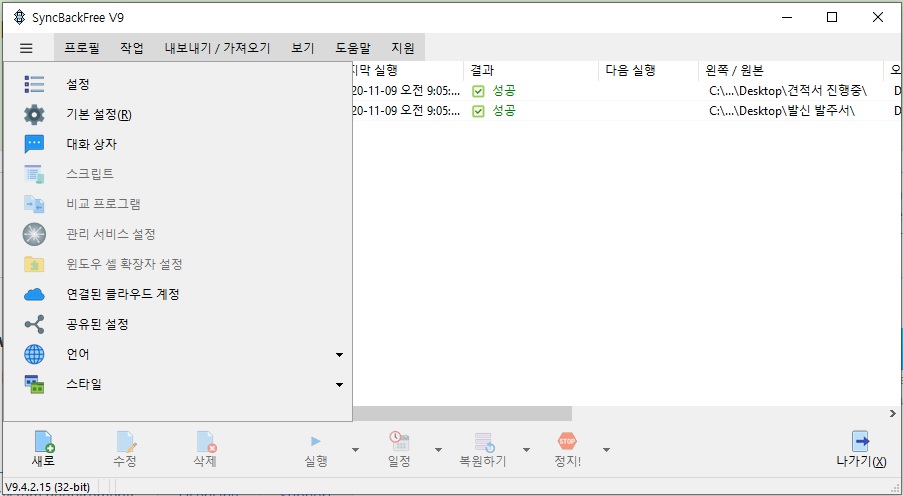Open the 내보내기 / 가져오기 menu
The image size is (903, 496).
pyautogui.click(x=217, y=48)
